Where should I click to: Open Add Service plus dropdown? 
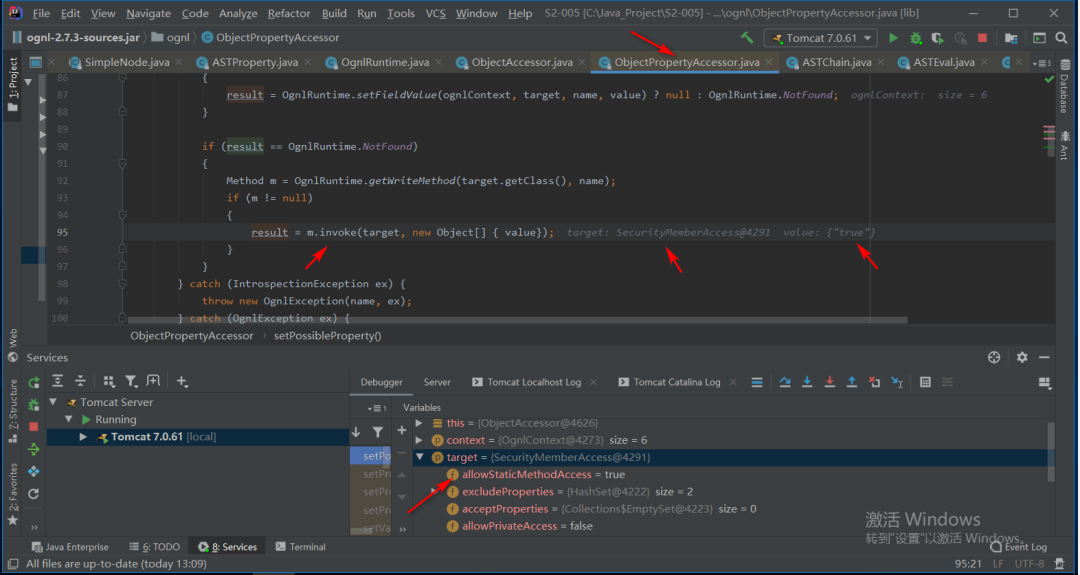[182, 381]
